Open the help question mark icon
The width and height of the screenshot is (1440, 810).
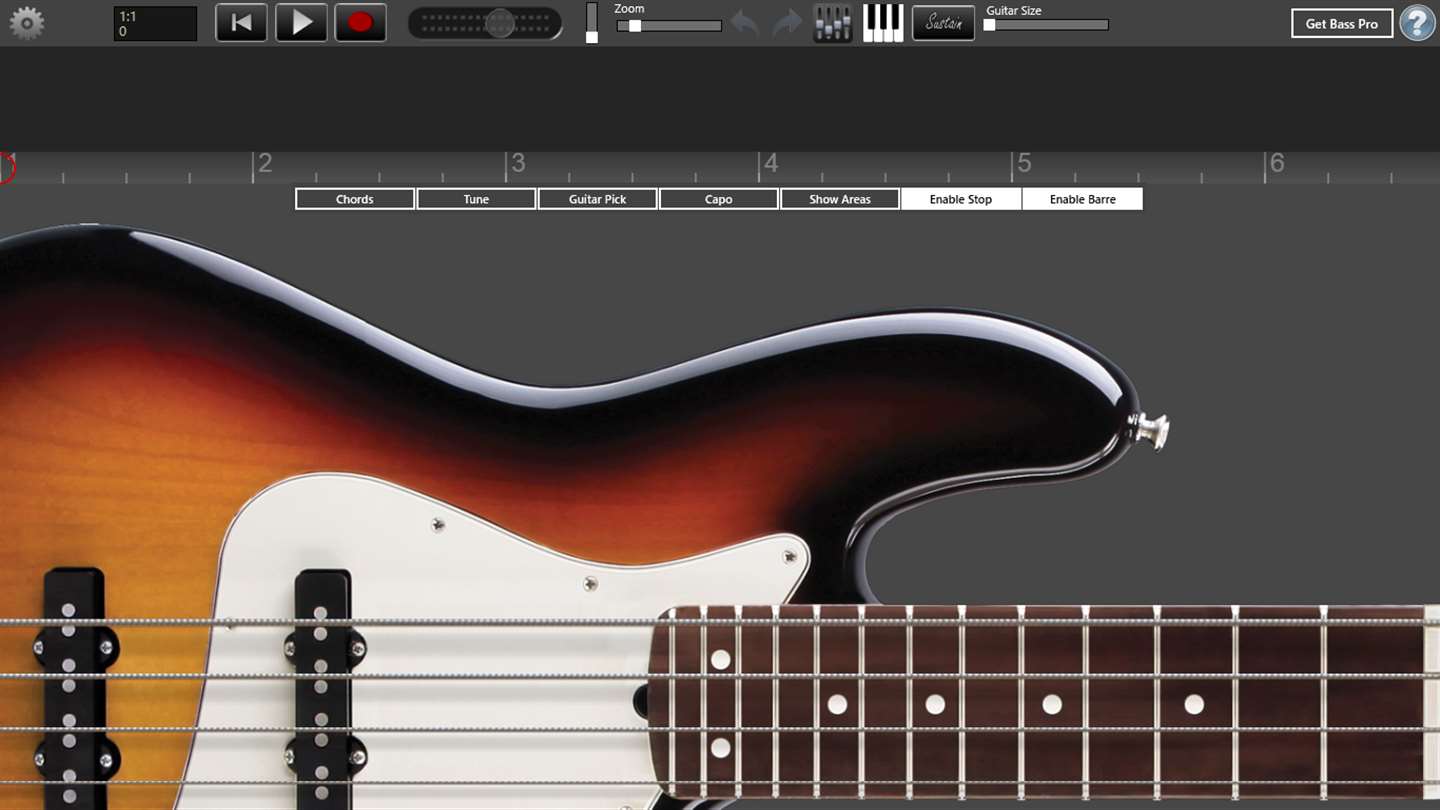pyautogui.click(x=1417, y=23)
